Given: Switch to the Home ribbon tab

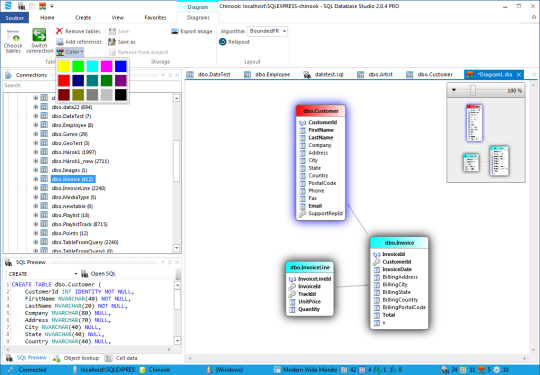Looking at the screenshot, I should click(47, 18).
